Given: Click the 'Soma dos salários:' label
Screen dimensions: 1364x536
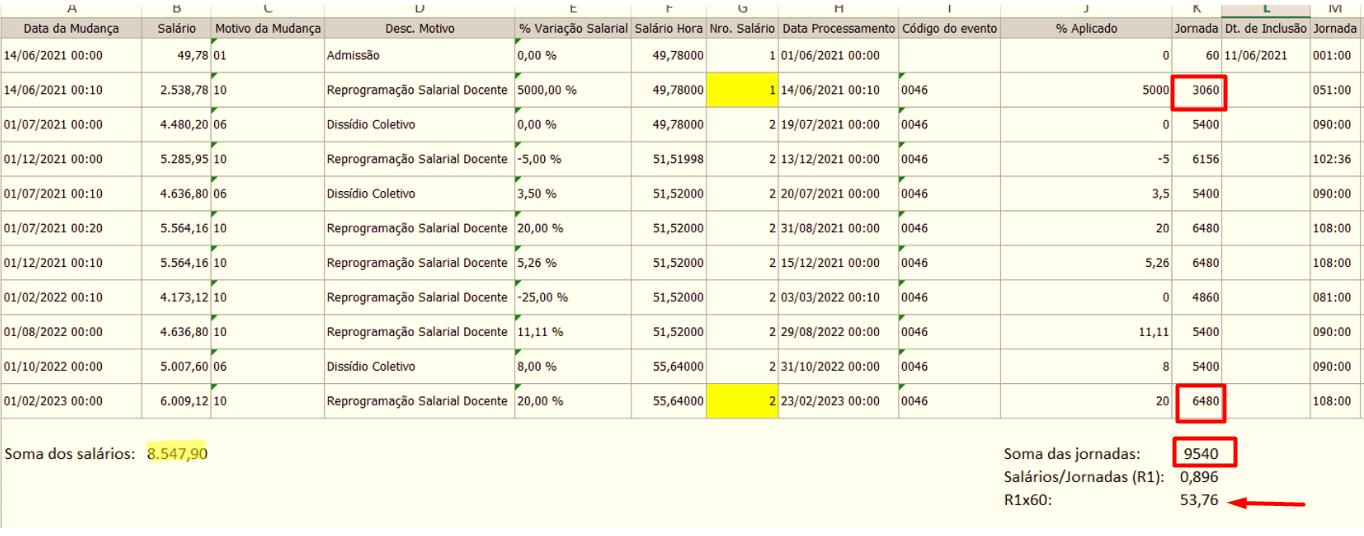Looking at the screenshot, I should (69, 453).
